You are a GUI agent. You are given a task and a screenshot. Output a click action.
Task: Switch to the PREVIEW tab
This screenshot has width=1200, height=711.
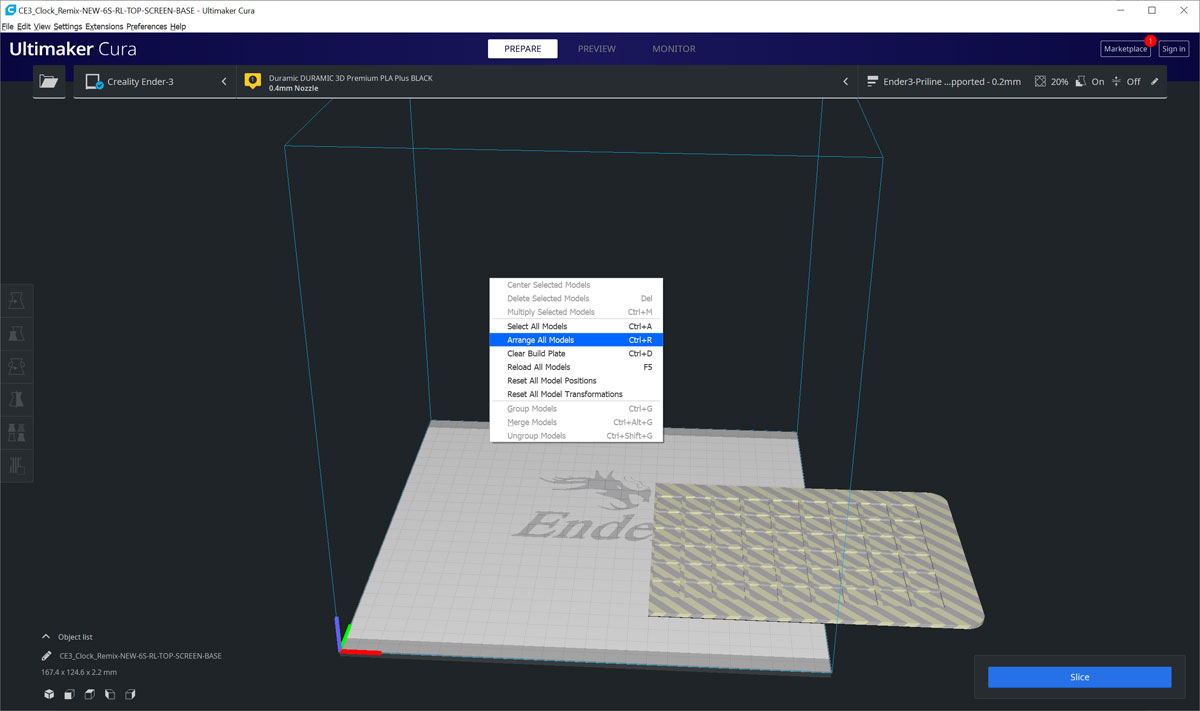coord(596,49)
